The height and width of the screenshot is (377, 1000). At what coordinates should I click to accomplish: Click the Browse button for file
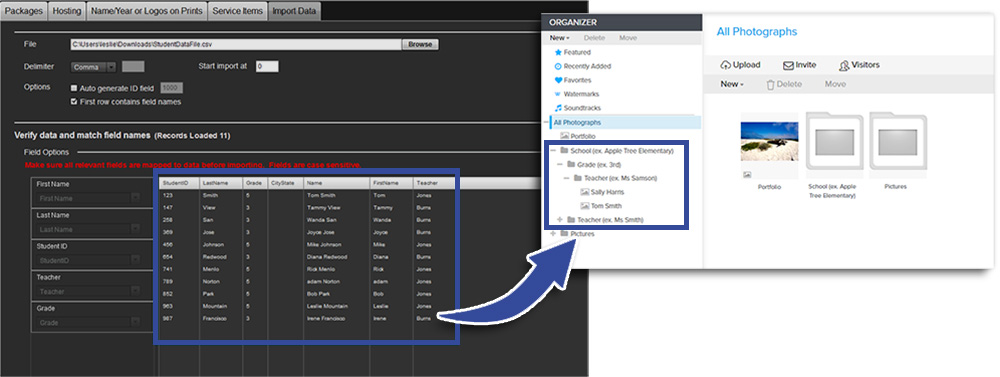coord(420,45)
